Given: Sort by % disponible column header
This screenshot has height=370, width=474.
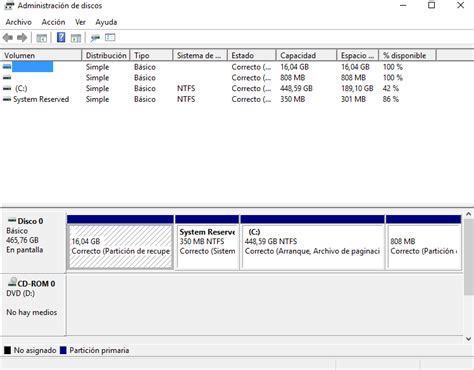Looking at the screenshot, I should [x=408, y=55].
